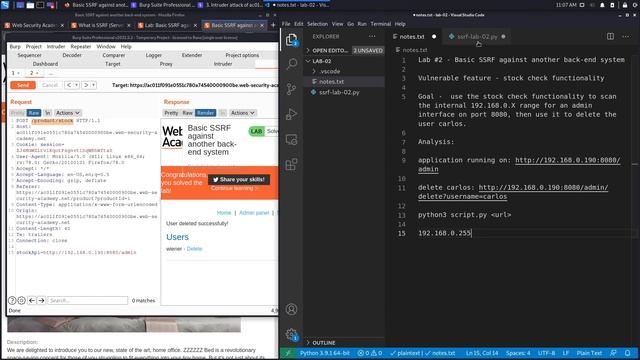This screenshot has width=640, height=360.
Task: Open history back dropdown arrow in Repeater
Action: coord(76,85)
